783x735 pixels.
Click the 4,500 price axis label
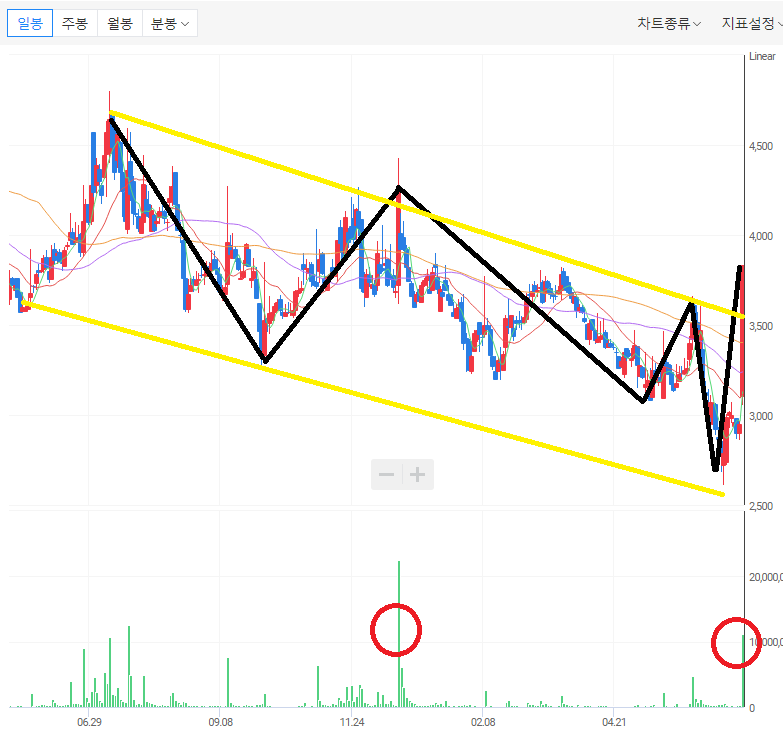pyautogui.click(x=761, y=146)
